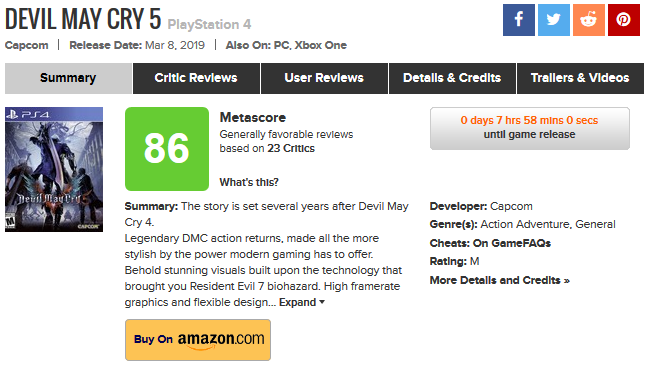Click the PC platform link
651x365 pixels.
click(281, 45)
